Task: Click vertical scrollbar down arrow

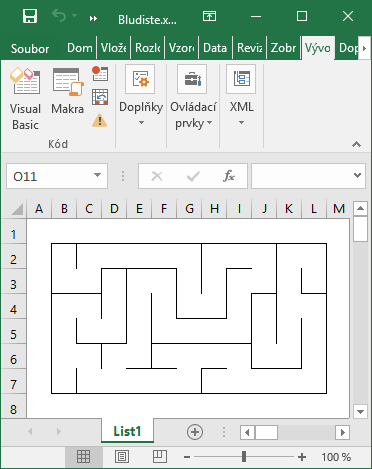Action: [360, 411]
